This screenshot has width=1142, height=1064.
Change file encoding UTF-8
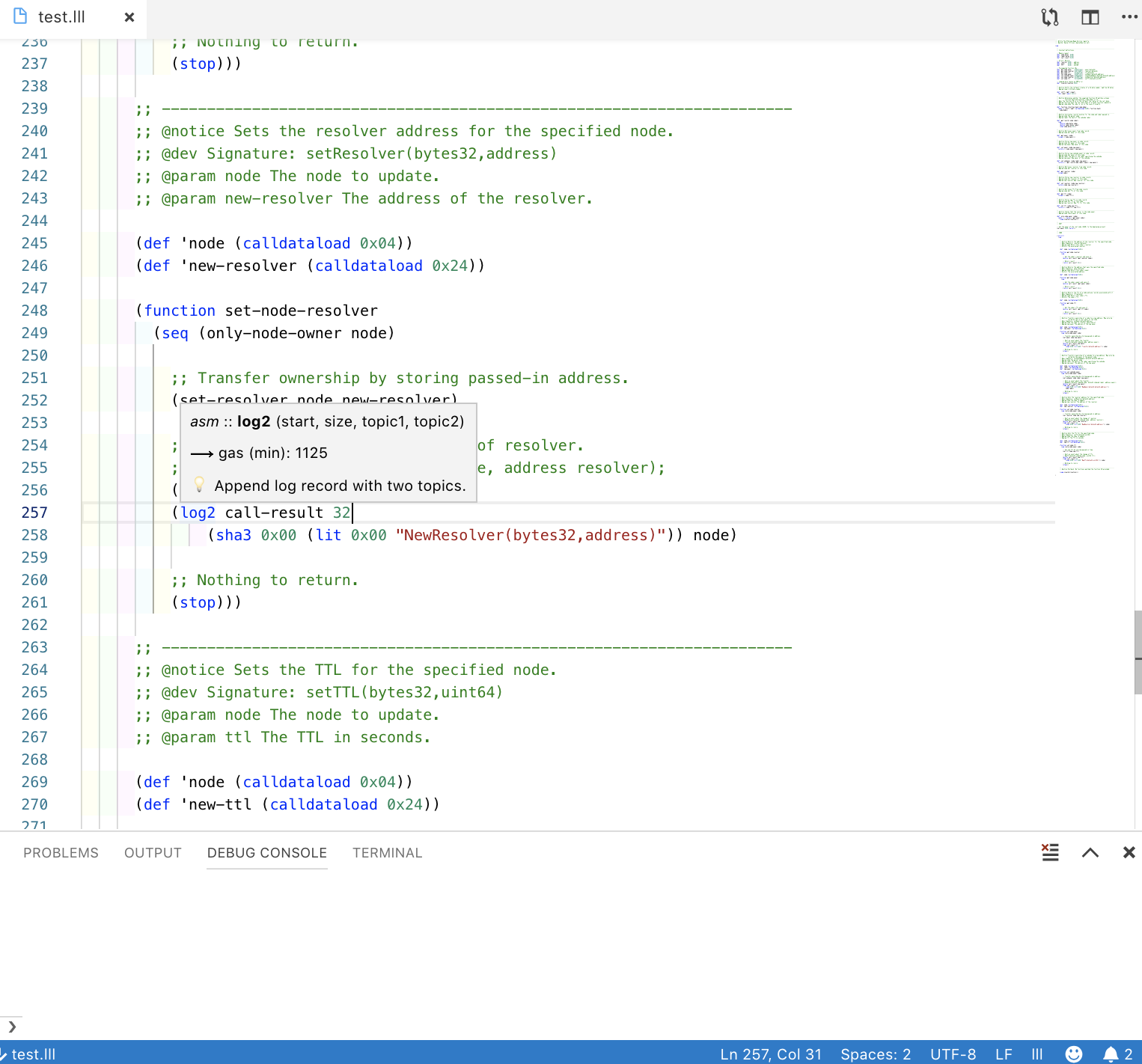point(953,1054)
